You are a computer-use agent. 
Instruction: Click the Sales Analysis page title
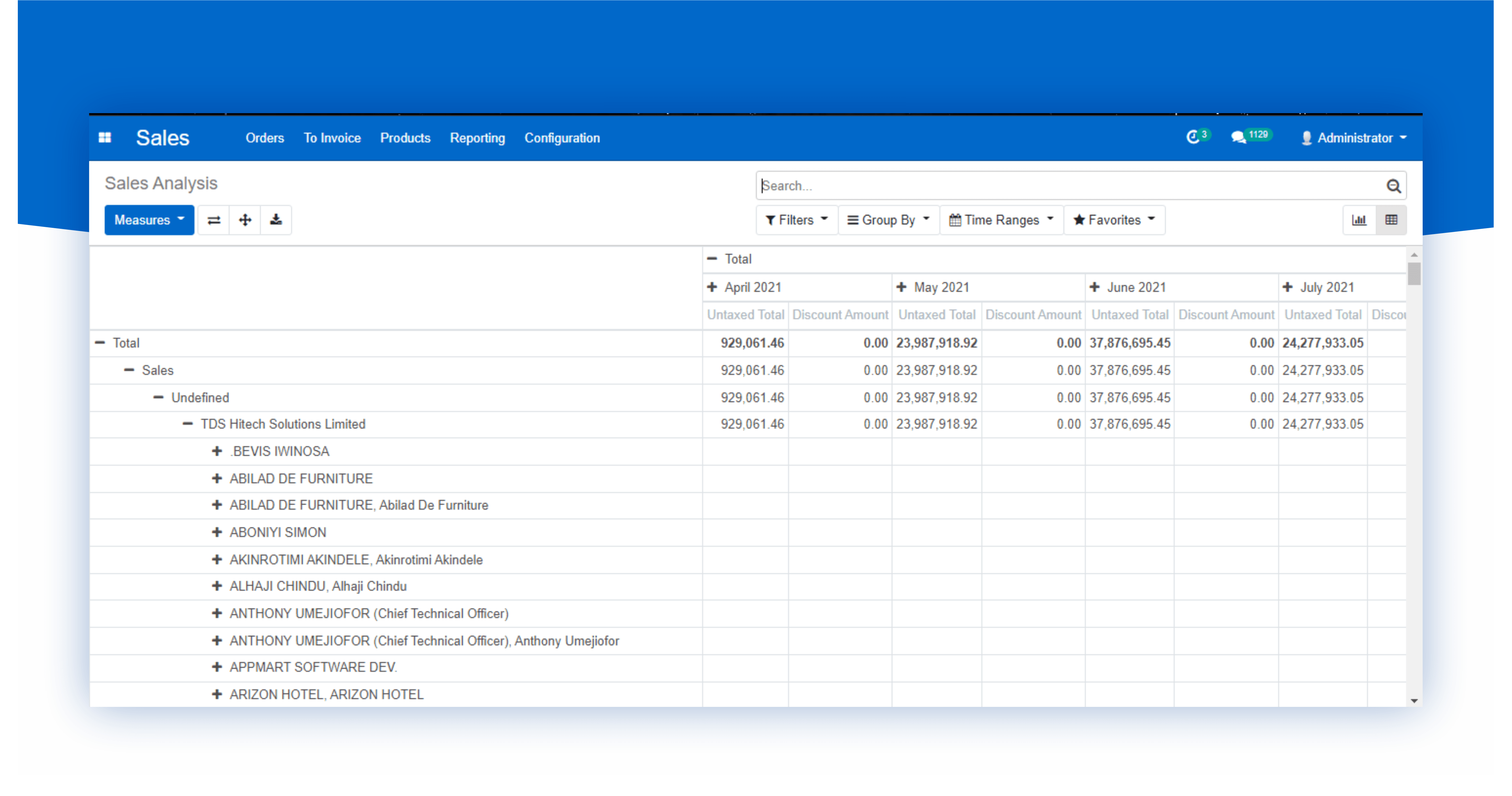[x=161, y=184]
